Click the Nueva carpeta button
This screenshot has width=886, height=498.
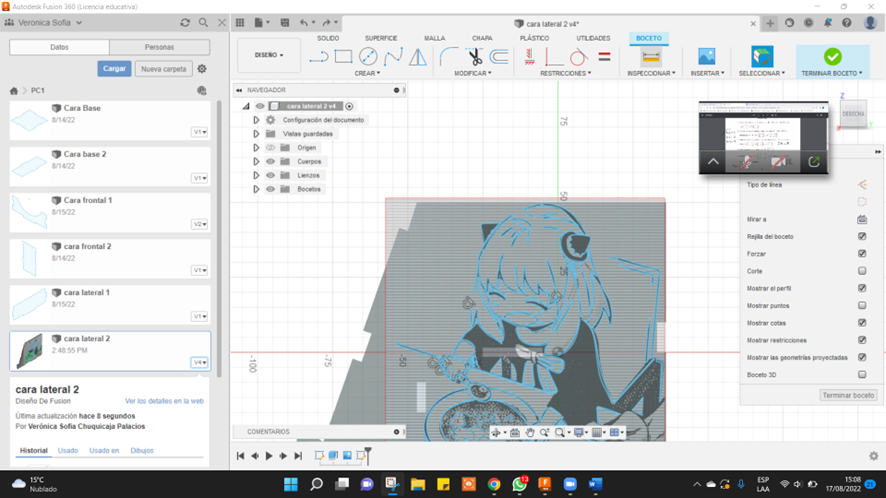(164, 69)
